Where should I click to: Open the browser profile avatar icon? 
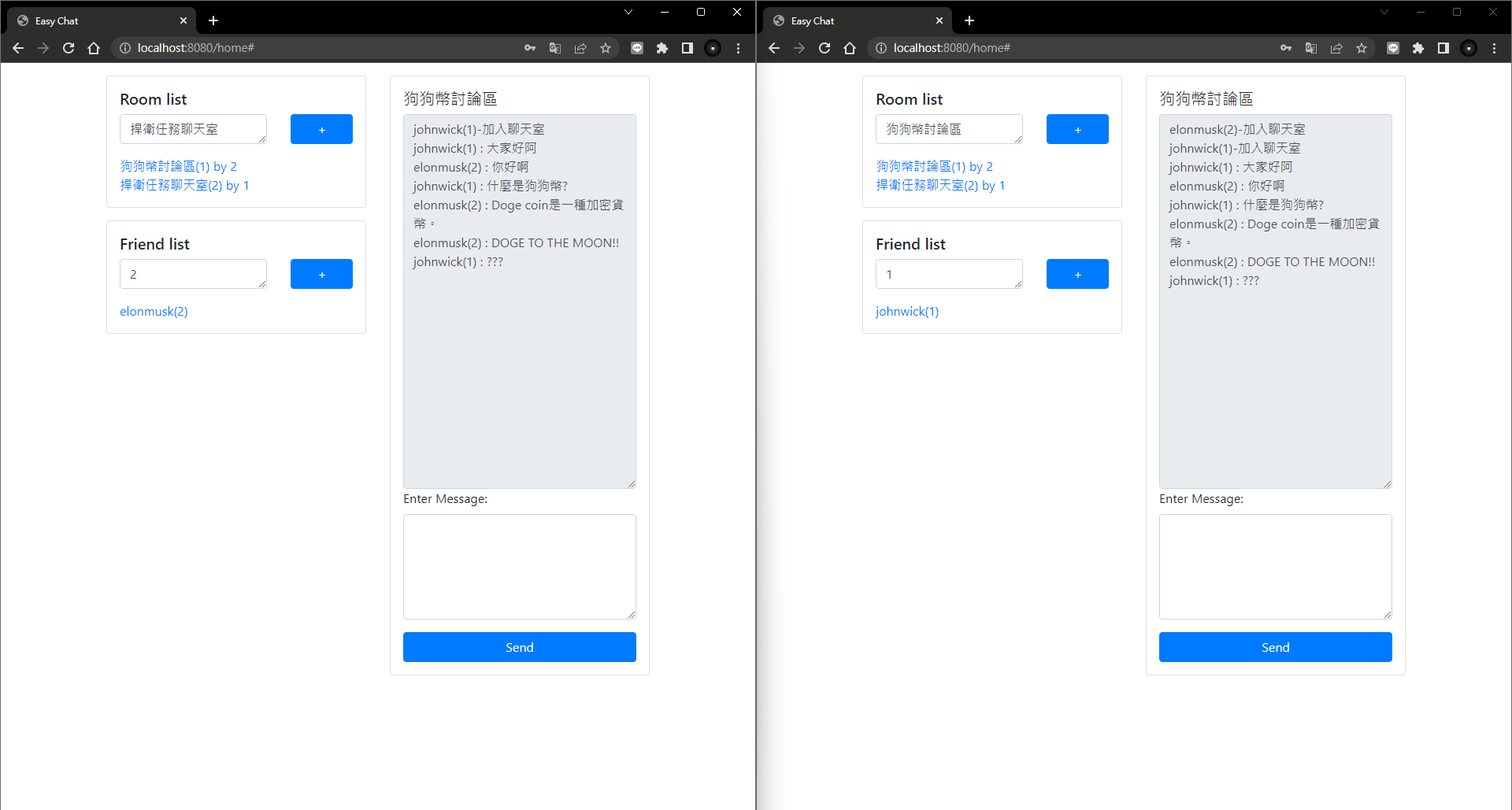tap(713, 48)
